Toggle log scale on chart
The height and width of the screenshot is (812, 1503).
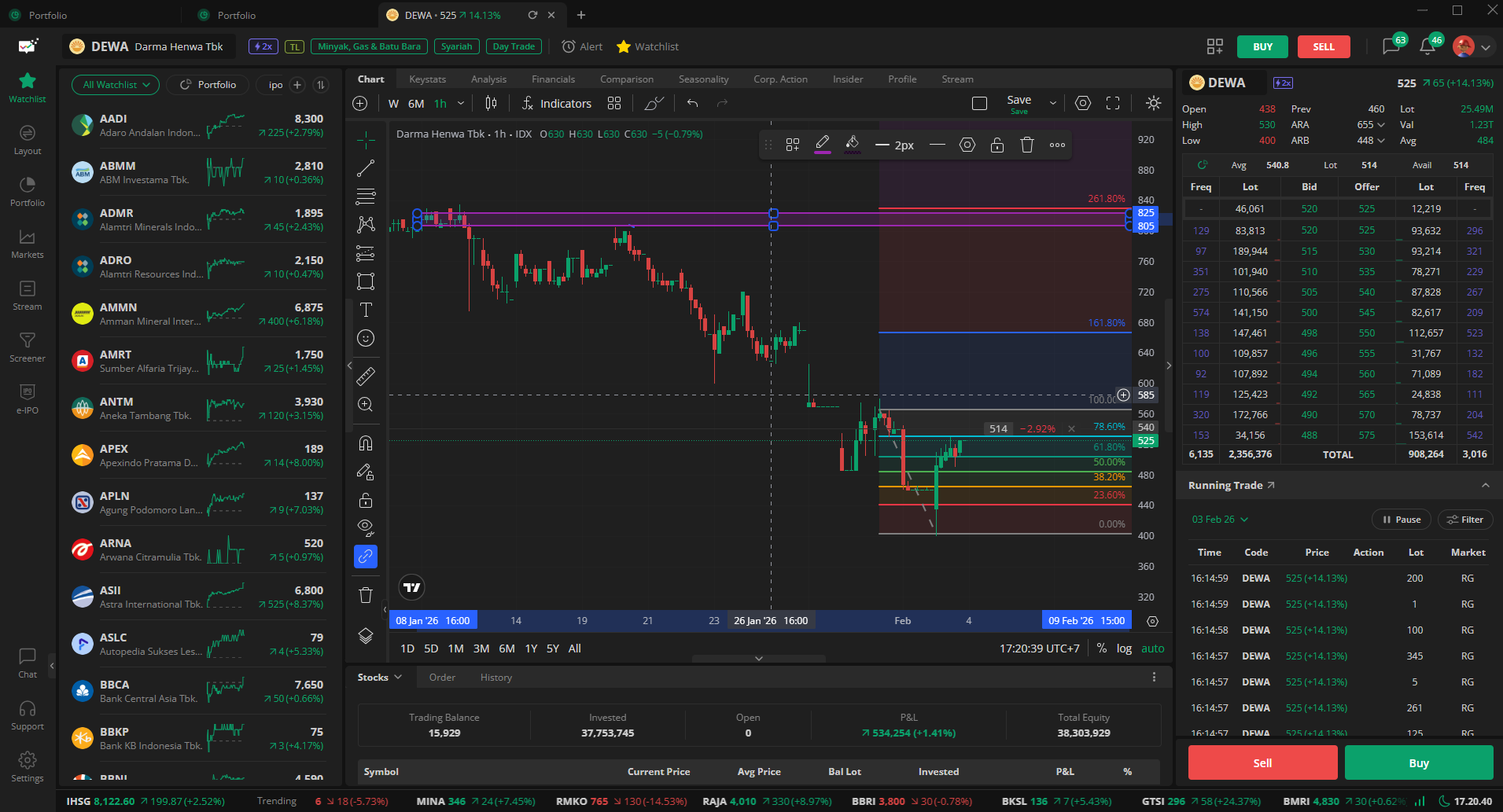click(1124, 648)
